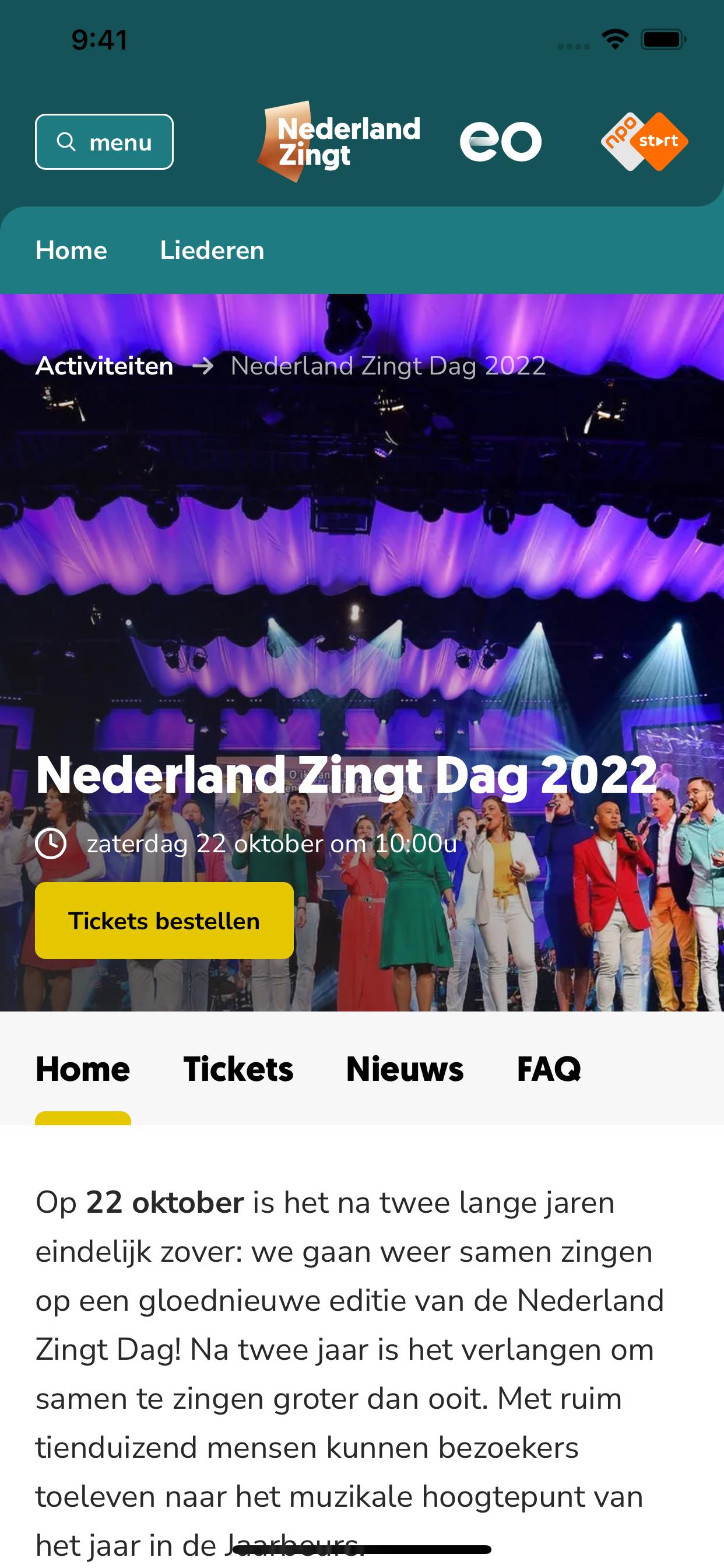Screen dimensions: 724x1568
Task: Open the FAQ tab
Action: pos(549,1069)
